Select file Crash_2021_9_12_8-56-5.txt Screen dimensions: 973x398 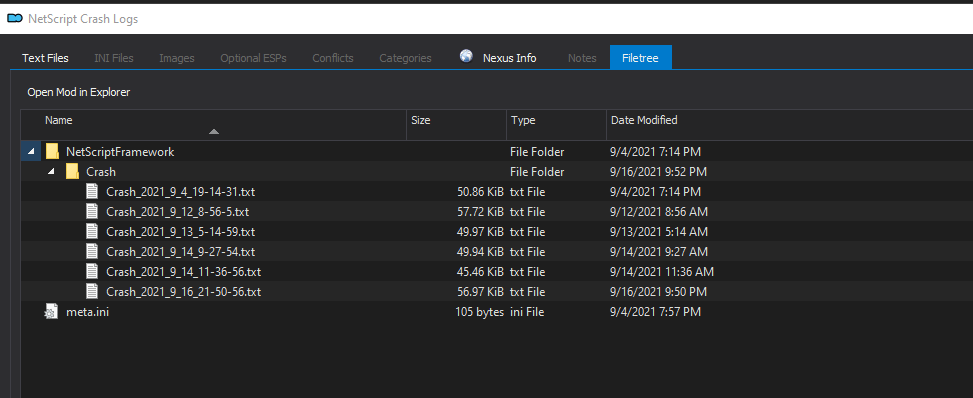(x=177, y=212)
